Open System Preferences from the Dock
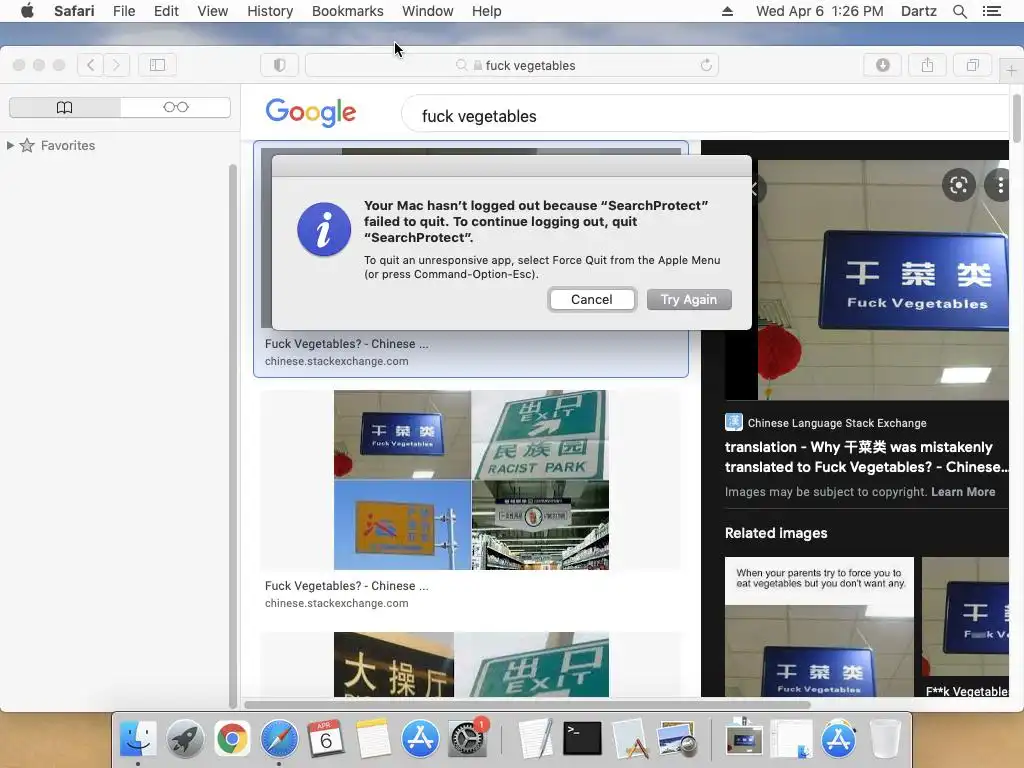This screenshot has height=768, width=1024. (x=467, y=739)
